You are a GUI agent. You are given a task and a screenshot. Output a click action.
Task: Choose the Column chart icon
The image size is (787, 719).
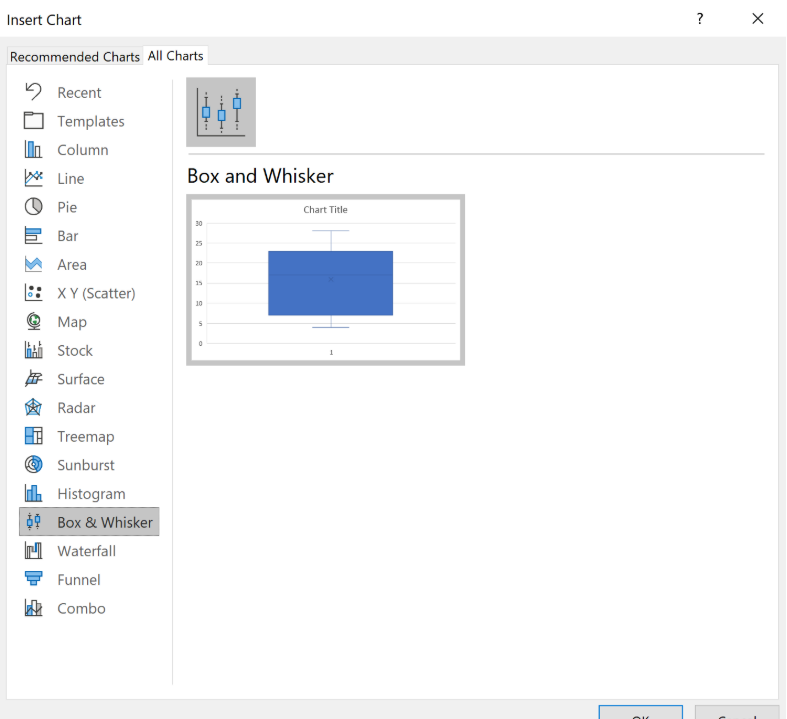click(x=34, y=150)
